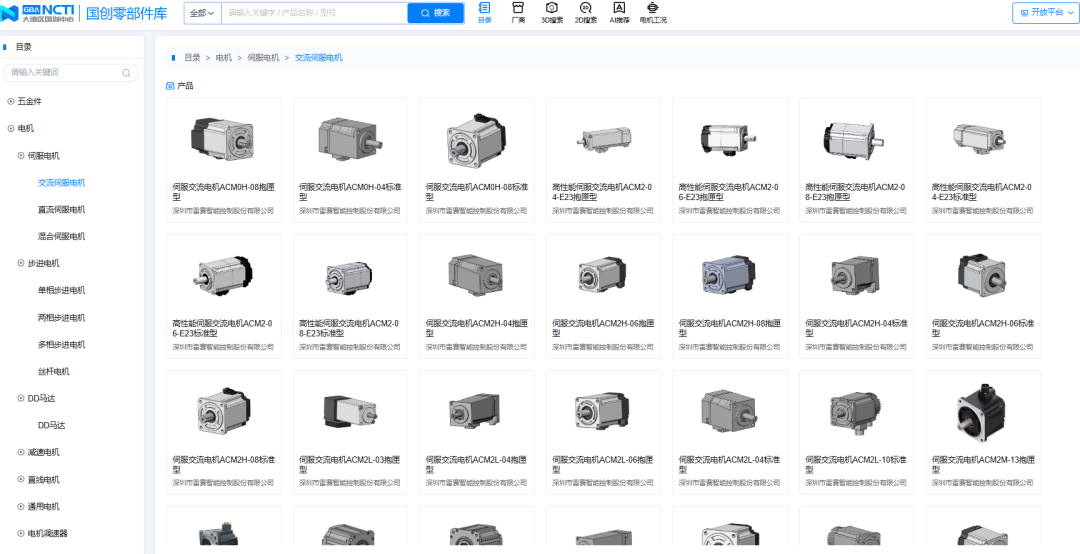
Task: Click title 伺服交流电机ACM2L-06抱闸型
Action: point(603,464)
